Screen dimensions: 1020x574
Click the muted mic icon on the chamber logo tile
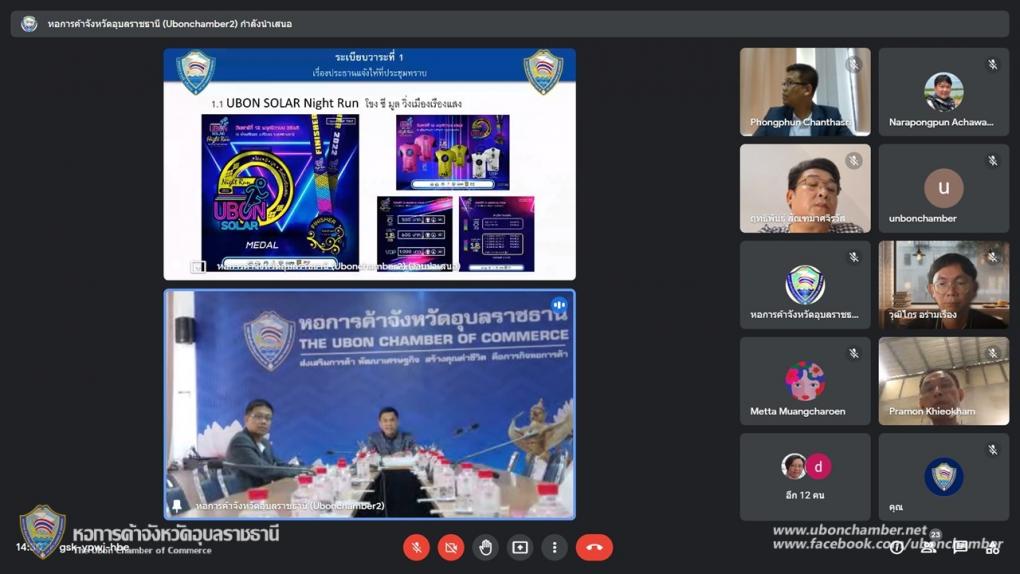(x=853, y=257)
